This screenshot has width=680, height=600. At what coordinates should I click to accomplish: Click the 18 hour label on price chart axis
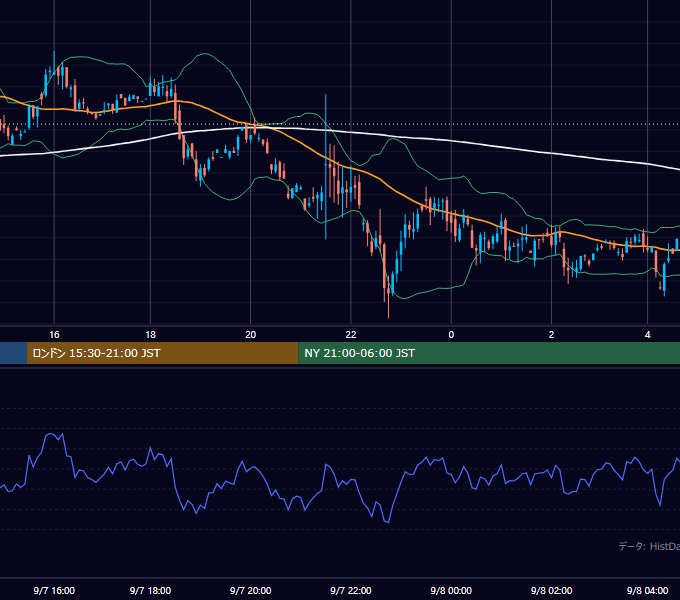pyautogui.click(x=150, y=335)
